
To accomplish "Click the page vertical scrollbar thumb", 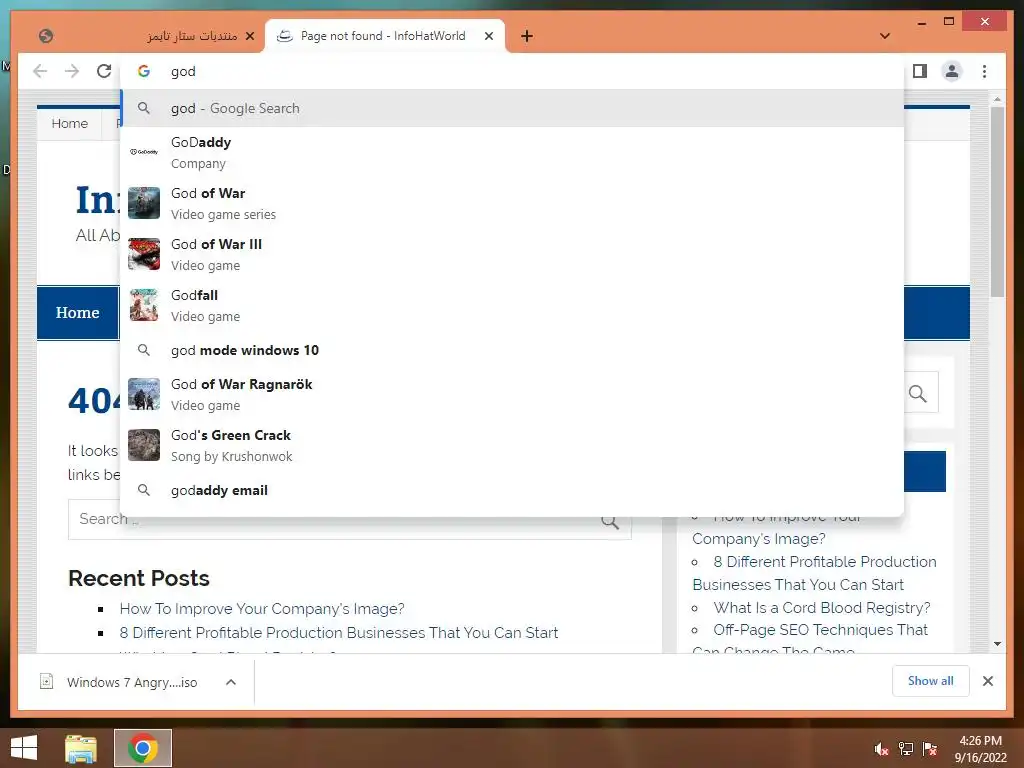I will pyautogui.click(x=997, y=201).
